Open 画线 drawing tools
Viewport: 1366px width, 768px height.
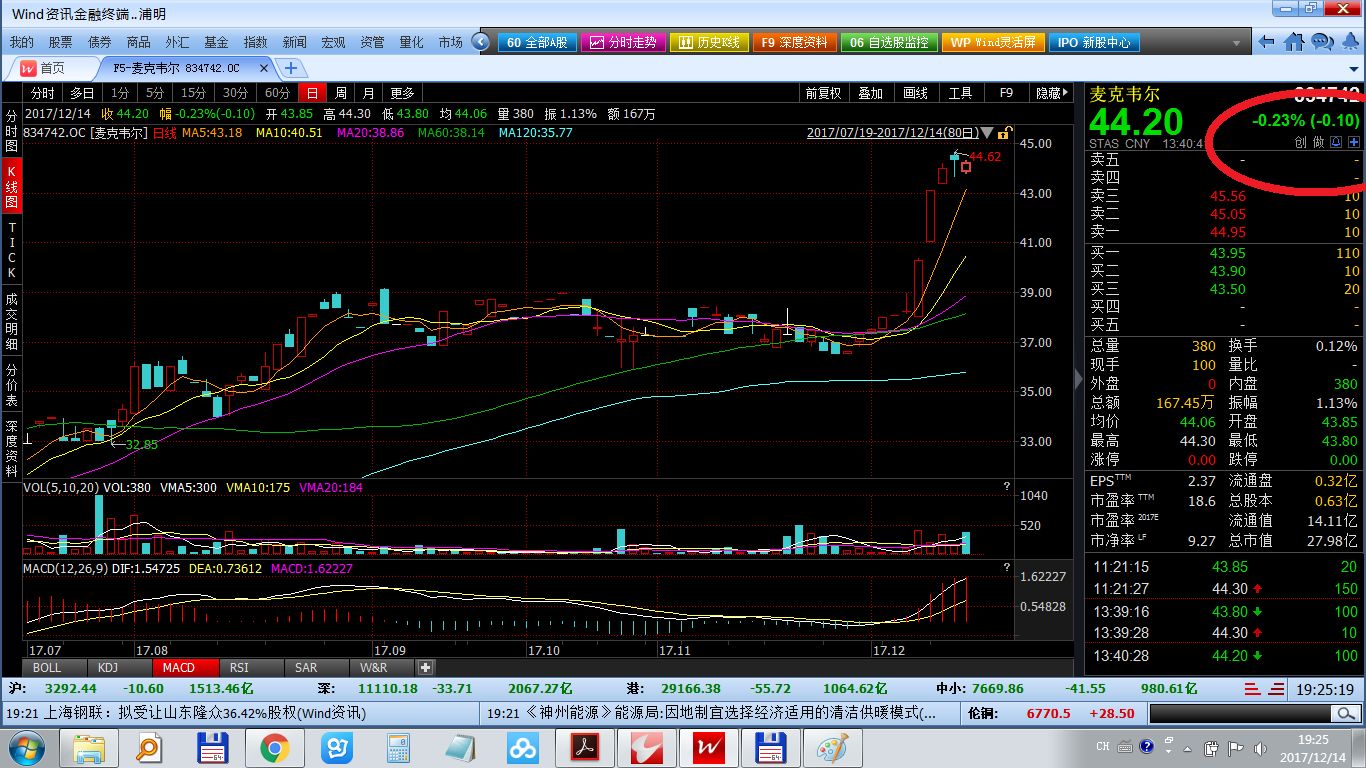coord(915,93)
